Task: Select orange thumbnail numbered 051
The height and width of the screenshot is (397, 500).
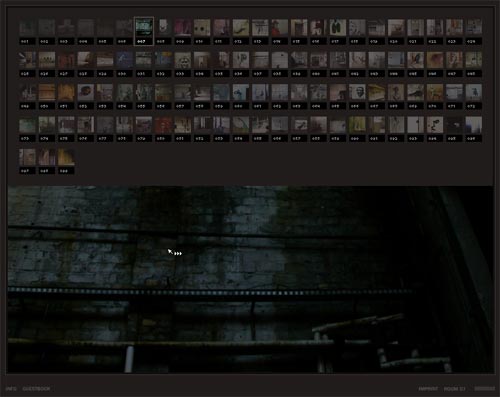Action: [x=66, y=92]
